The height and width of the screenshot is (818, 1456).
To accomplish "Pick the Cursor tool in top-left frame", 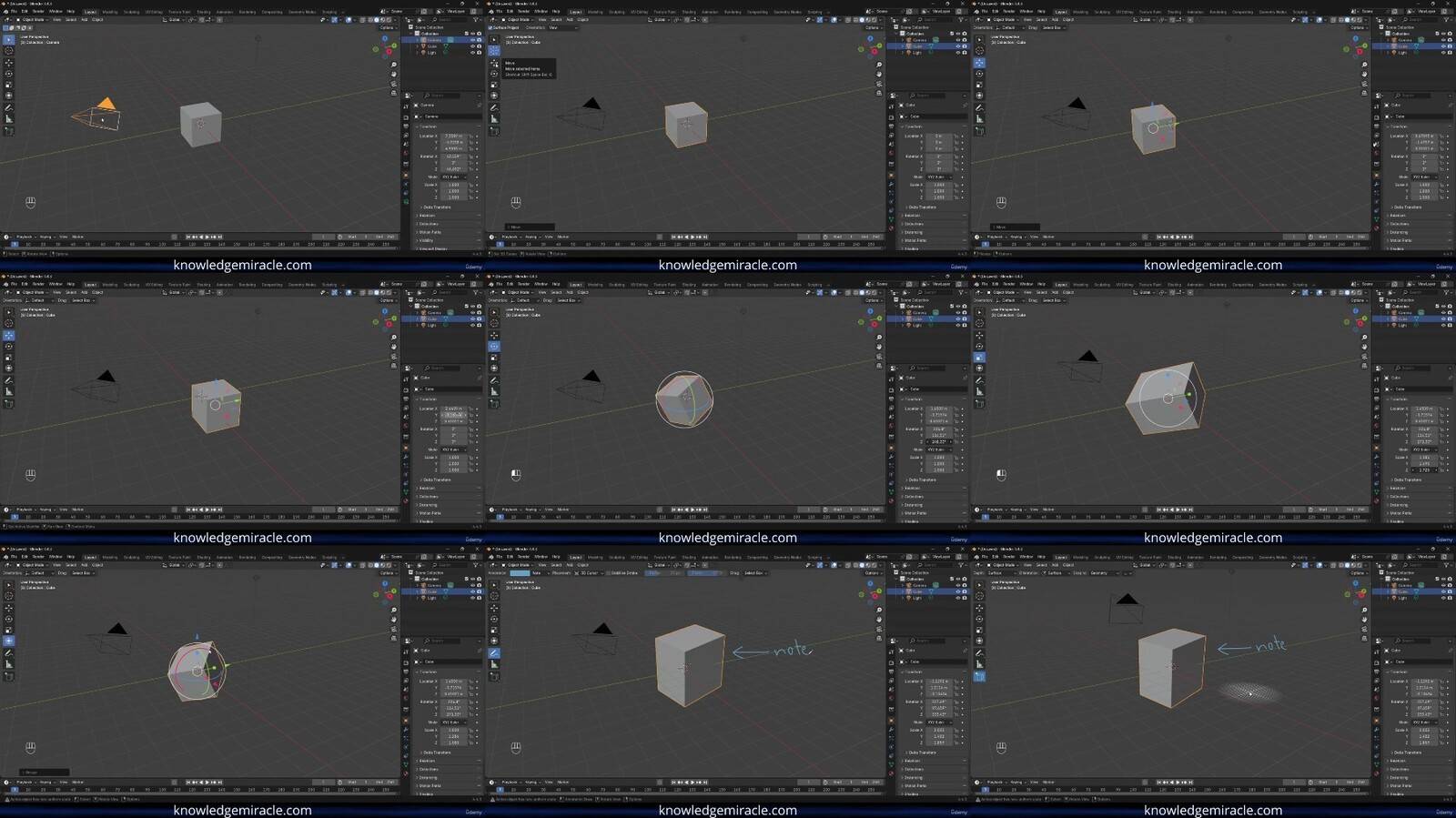I will pos(9,51).
